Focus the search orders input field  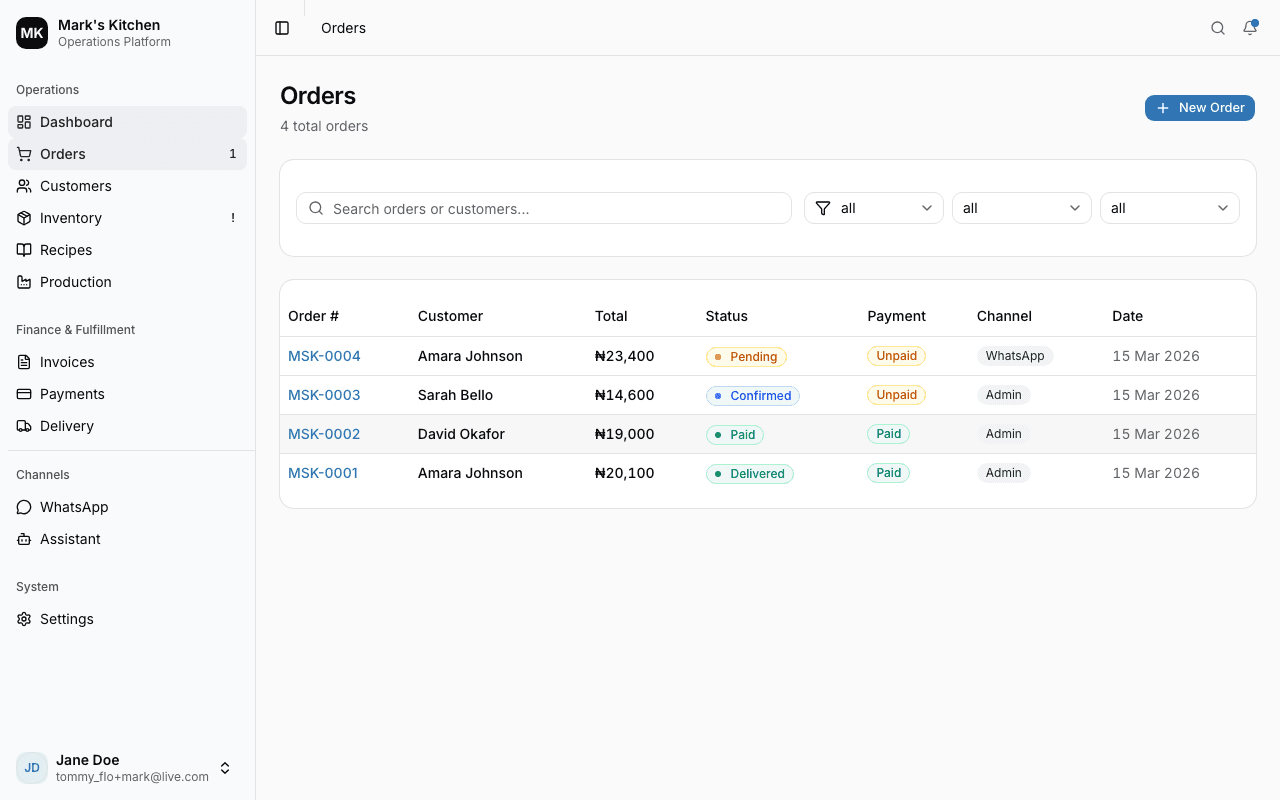tap(544, 208)
